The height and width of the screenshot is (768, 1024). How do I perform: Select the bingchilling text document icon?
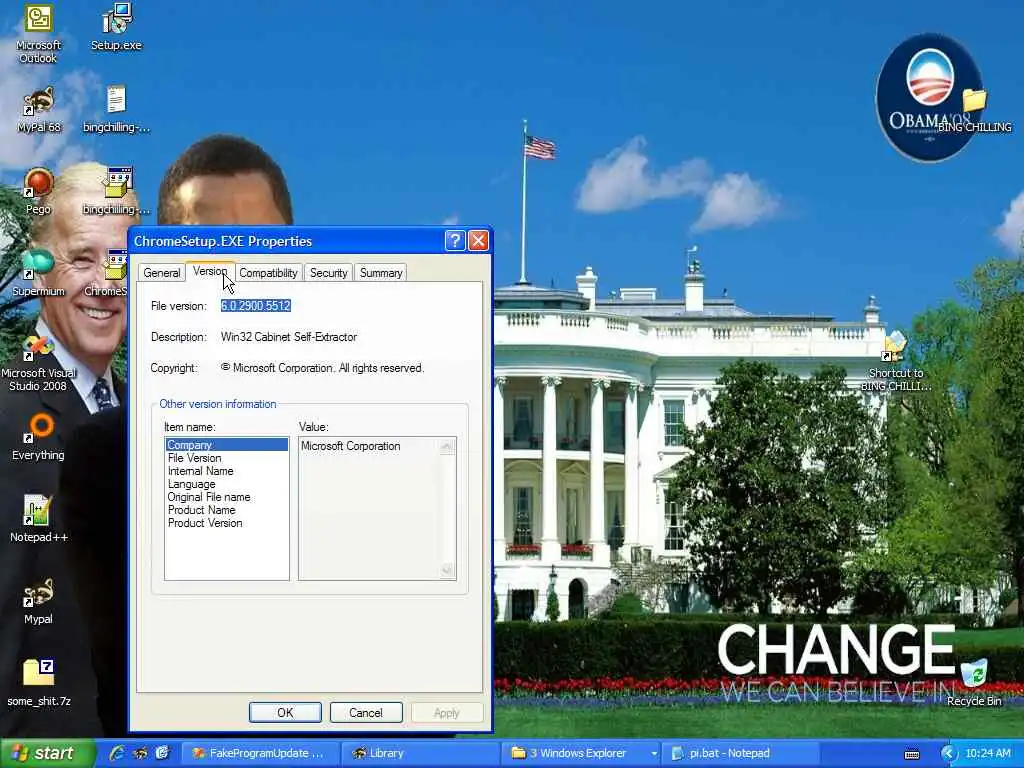(x=116, y=110)
